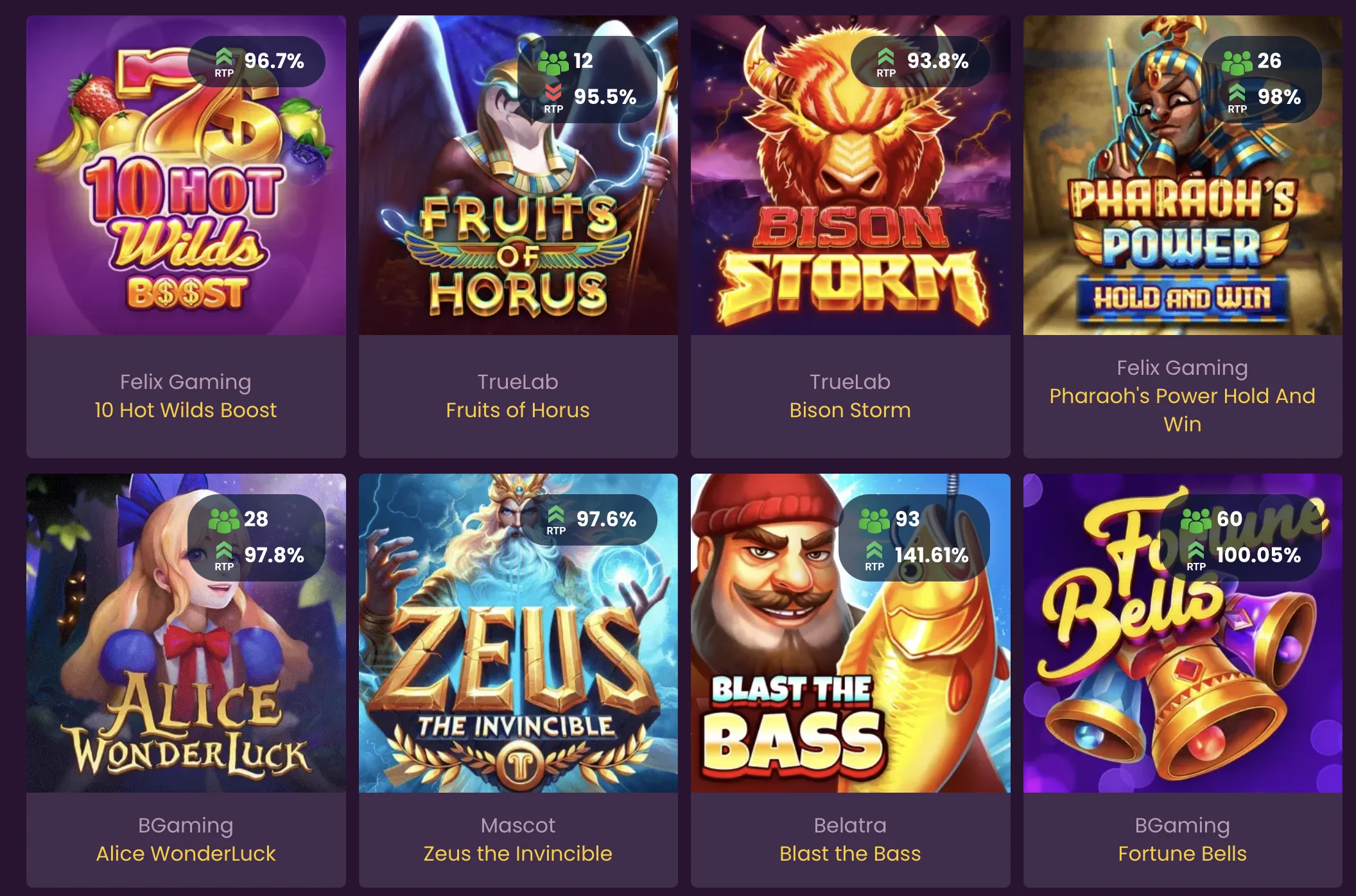1356x896 pixels.
Task: Click the 141.61% RTP badge on Blast the Bass
Action: pos(915,538)
